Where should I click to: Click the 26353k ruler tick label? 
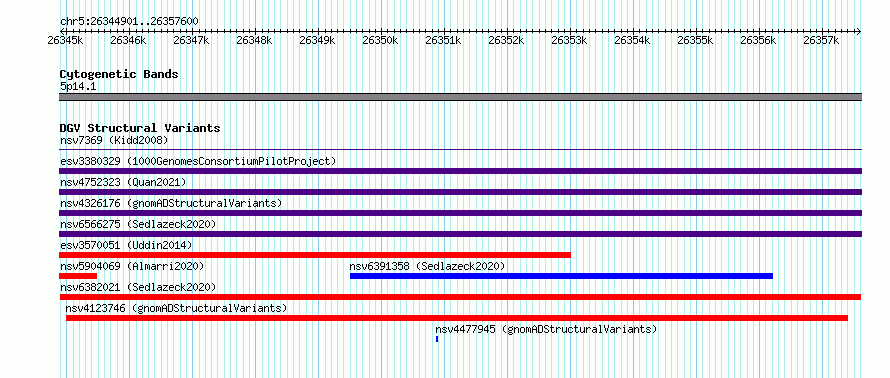click(569, 40)
